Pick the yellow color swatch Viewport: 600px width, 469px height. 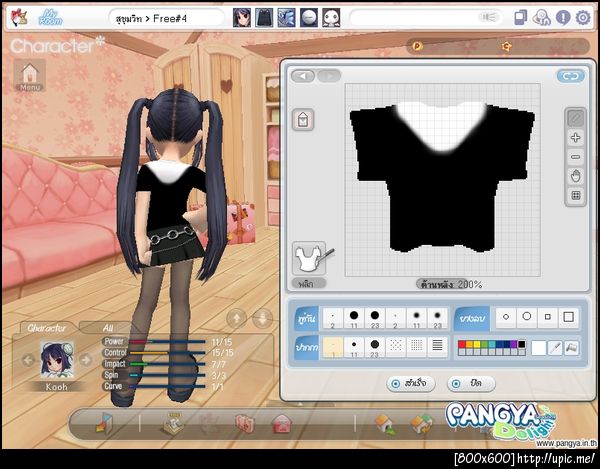click(x=476, y=344)
